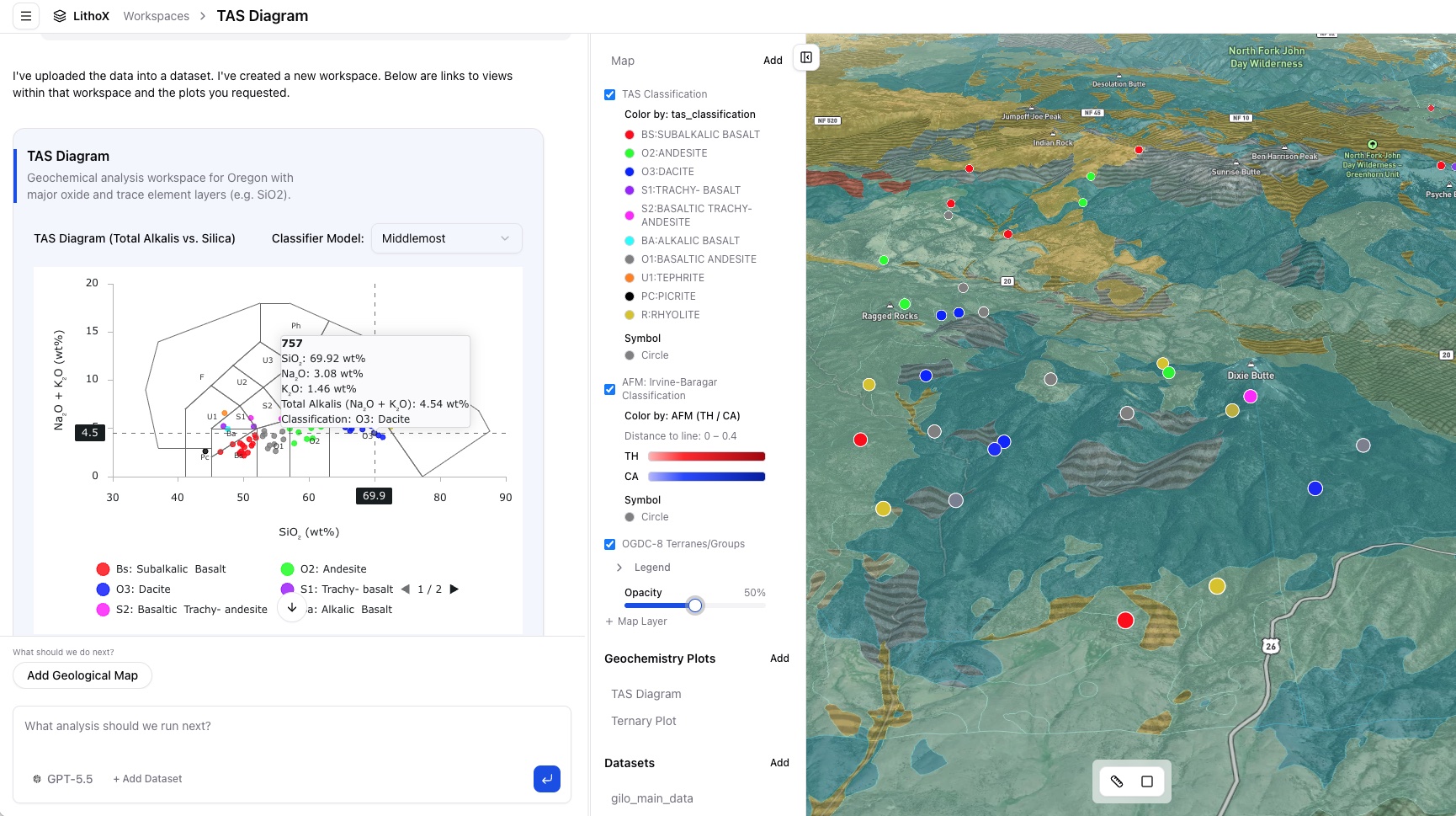Click 'Distance to line: 0 – 0.4' text
This screenshot has height=816, width=1456.
(x=680, y=436)
